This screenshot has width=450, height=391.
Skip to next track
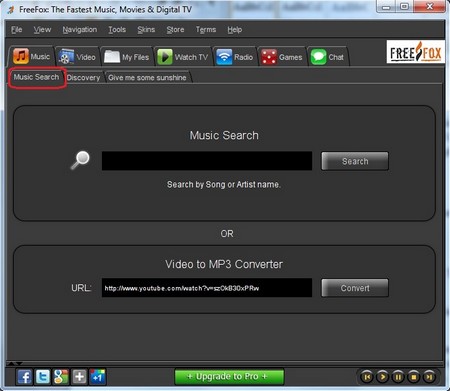[x=429, y=377]
